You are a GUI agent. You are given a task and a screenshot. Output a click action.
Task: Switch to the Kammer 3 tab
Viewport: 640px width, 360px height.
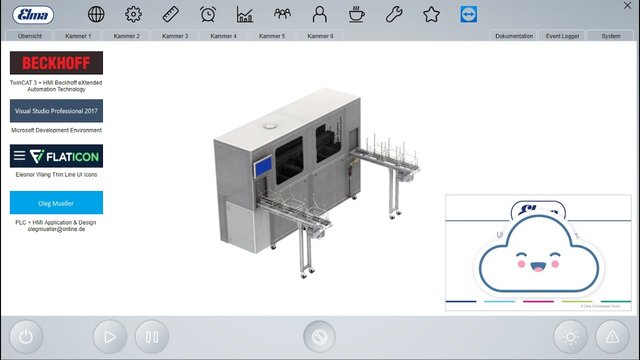click(x=175, y=36)
